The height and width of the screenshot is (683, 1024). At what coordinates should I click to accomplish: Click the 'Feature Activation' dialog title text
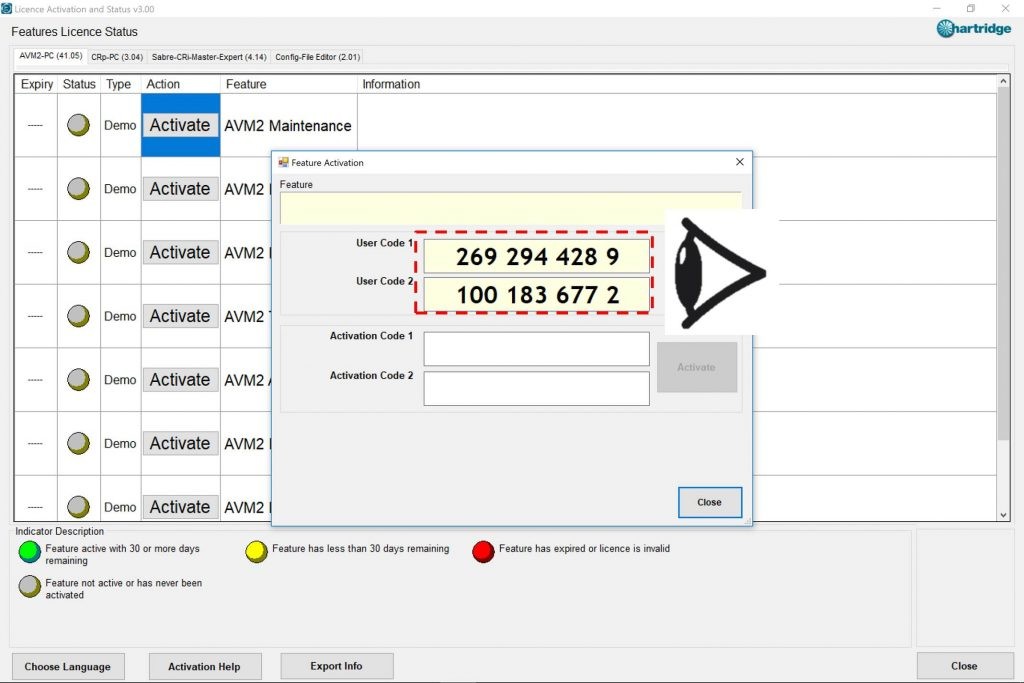[x=327, y=163]
